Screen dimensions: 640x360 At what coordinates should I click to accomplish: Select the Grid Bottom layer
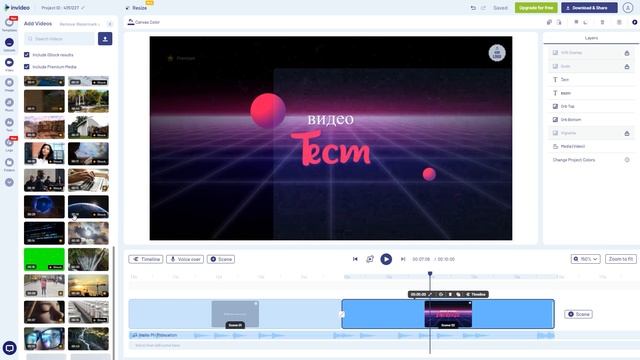[x=591, y=120]
